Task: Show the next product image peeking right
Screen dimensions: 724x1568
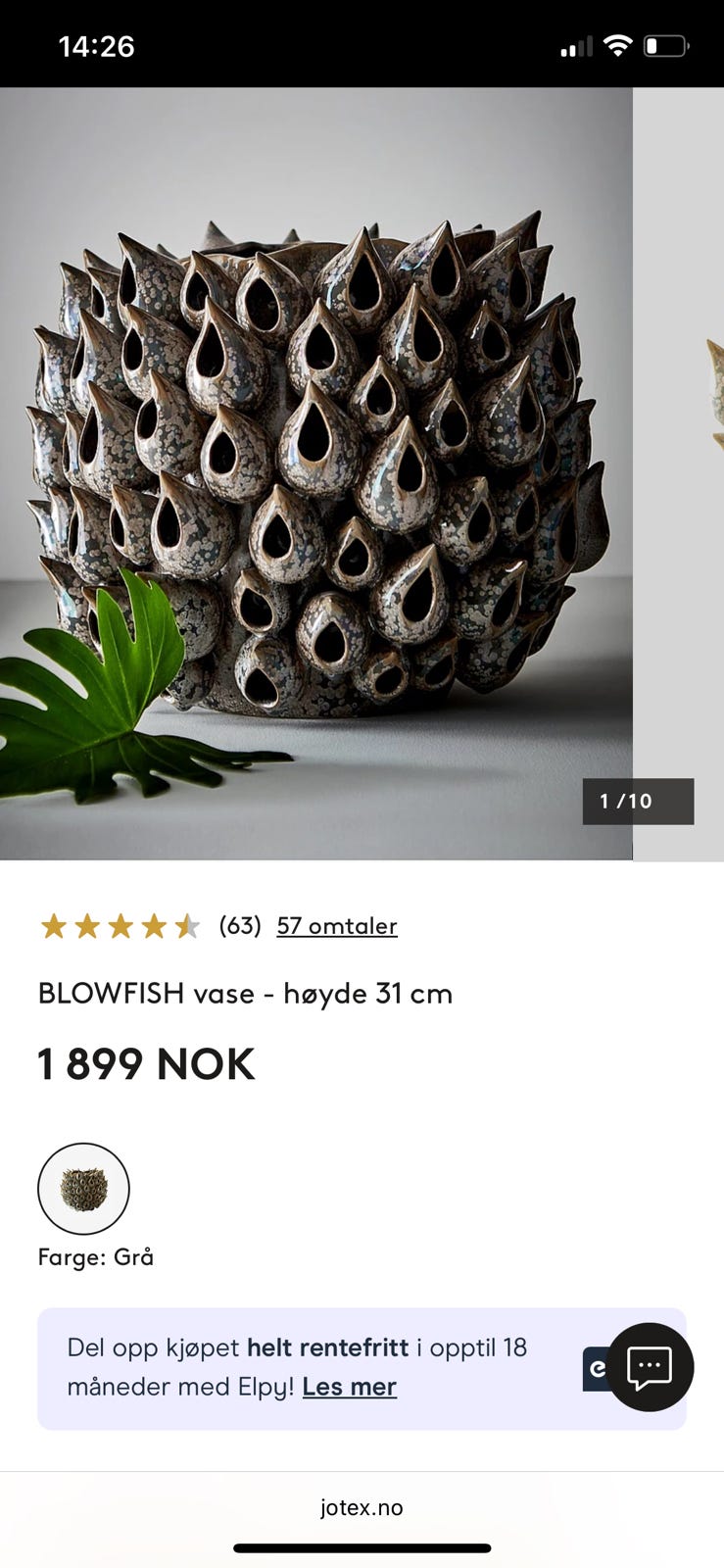Action: pos(679,473)
